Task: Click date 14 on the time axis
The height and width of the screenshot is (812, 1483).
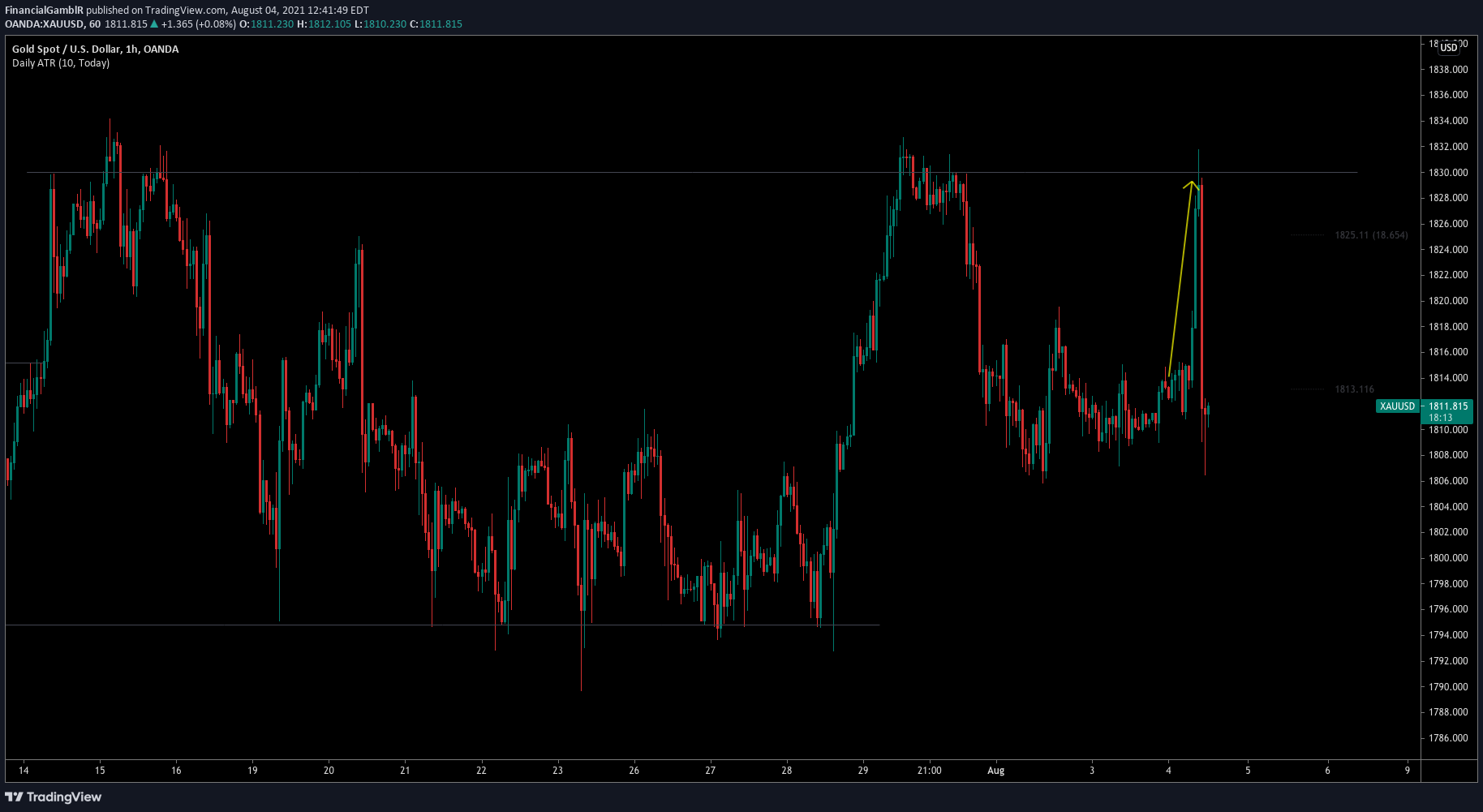Action: pyautogui.click(x=24, y=771)
